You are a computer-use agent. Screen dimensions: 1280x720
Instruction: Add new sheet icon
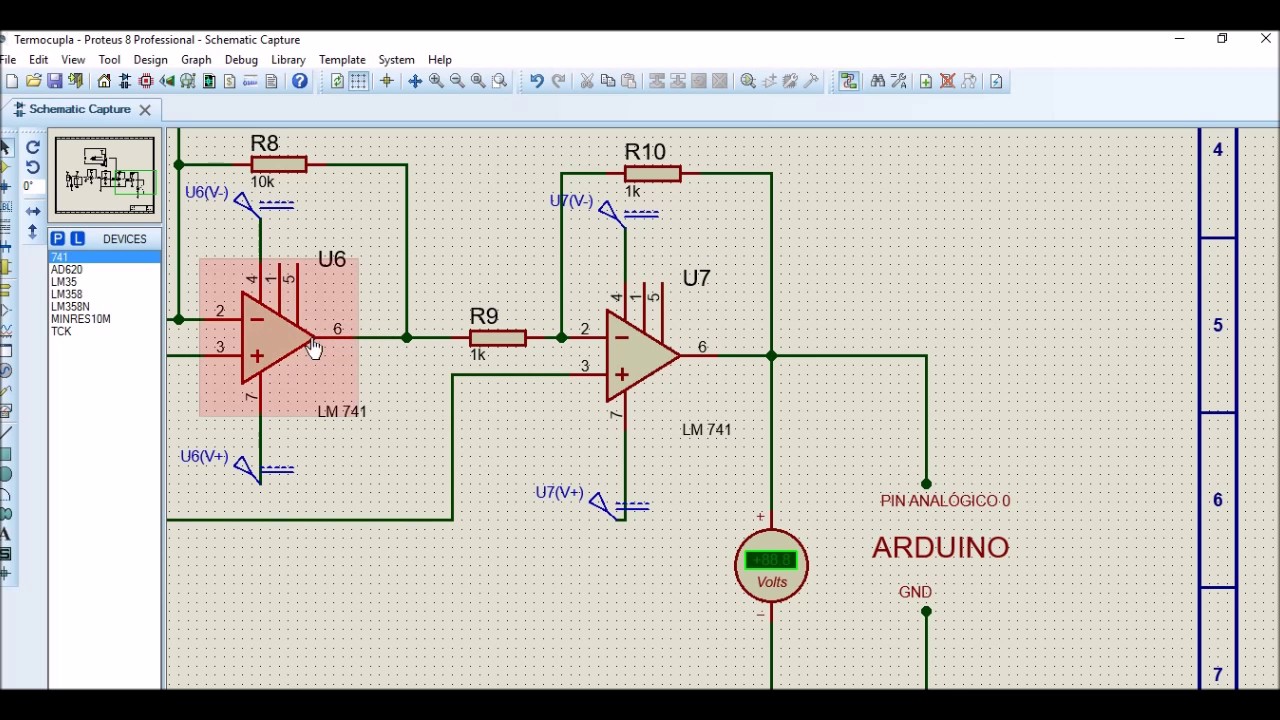[x=926, y=81]
